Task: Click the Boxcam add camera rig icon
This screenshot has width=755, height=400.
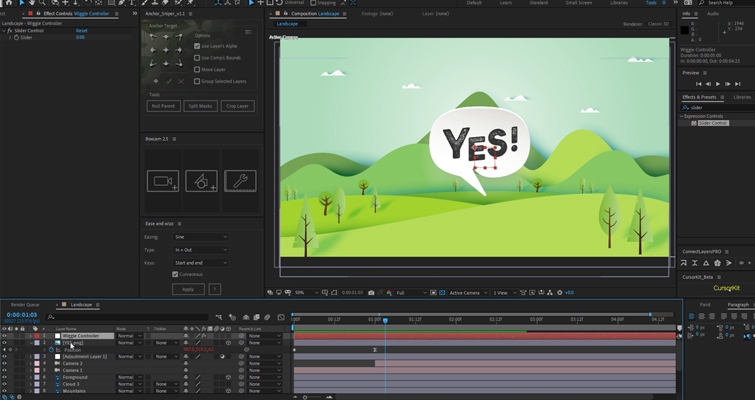Action: tap(201, 181)
